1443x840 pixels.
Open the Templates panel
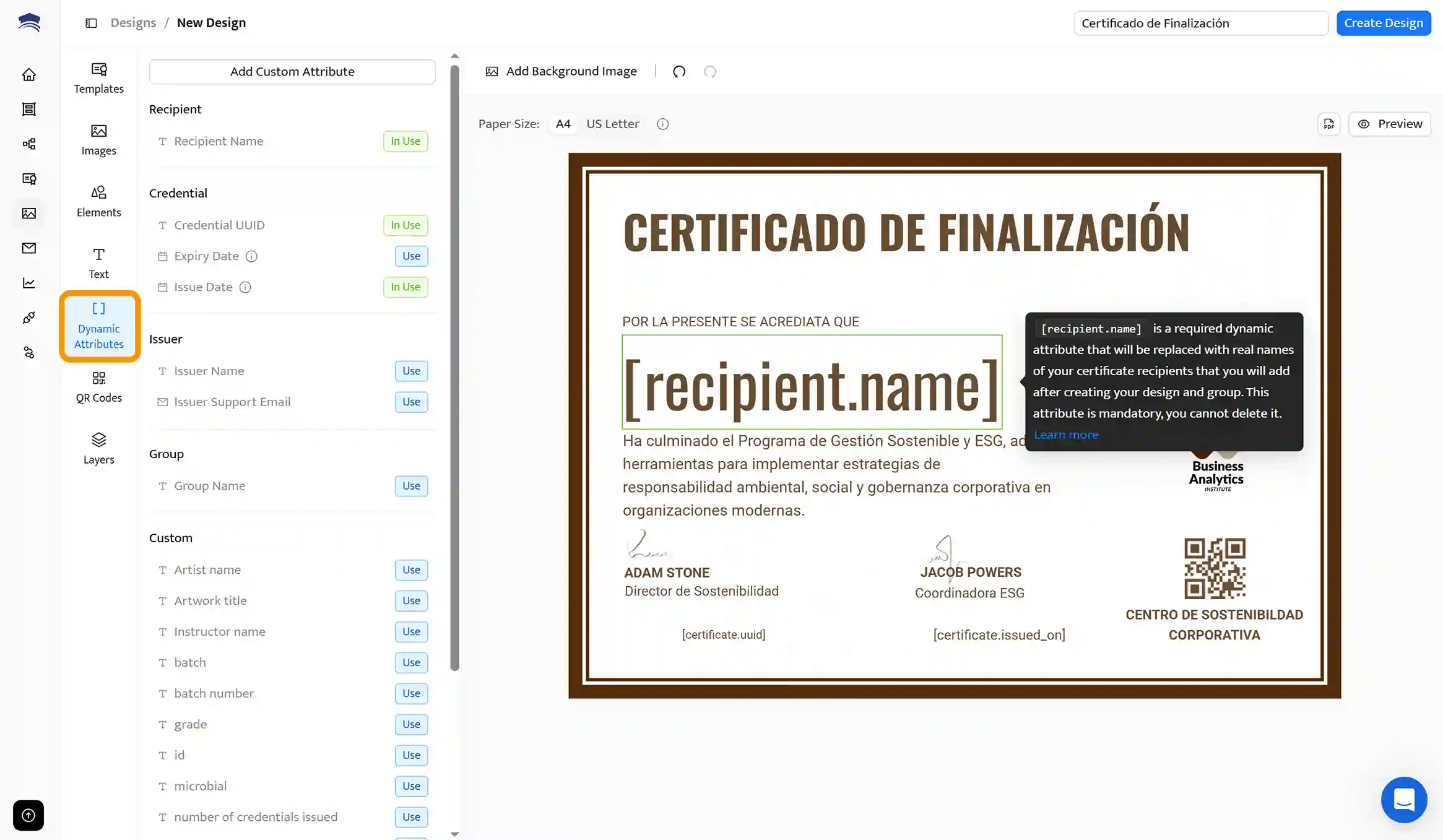pos(98,78)
